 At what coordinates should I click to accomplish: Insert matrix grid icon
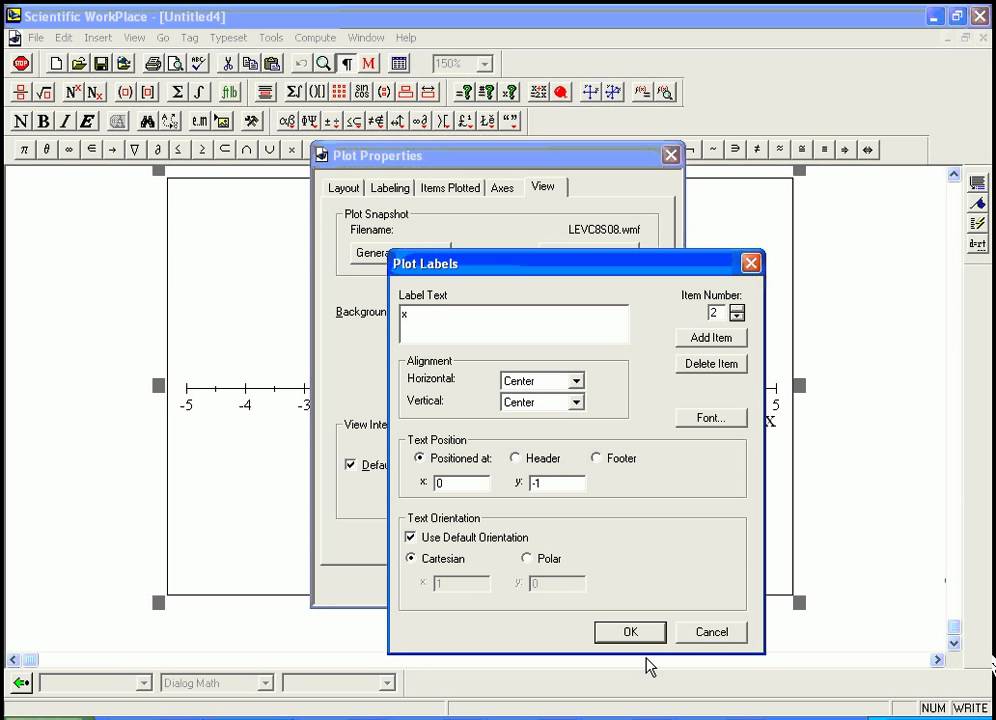point(339,92)
